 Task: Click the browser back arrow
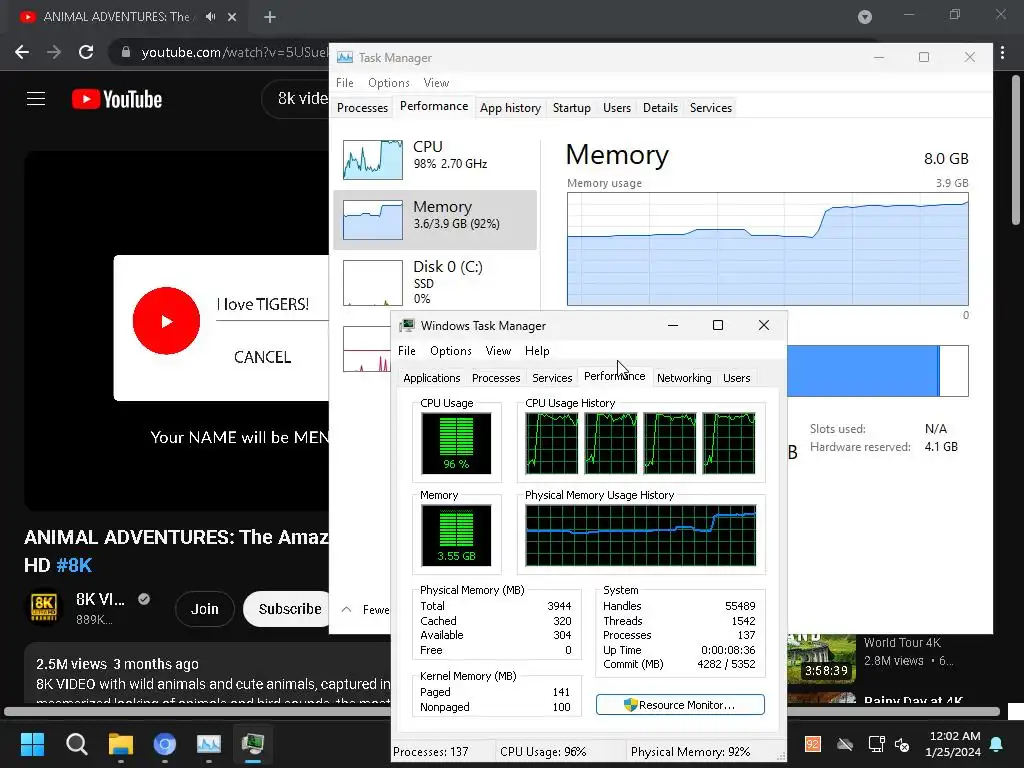(x=22, y=52)
